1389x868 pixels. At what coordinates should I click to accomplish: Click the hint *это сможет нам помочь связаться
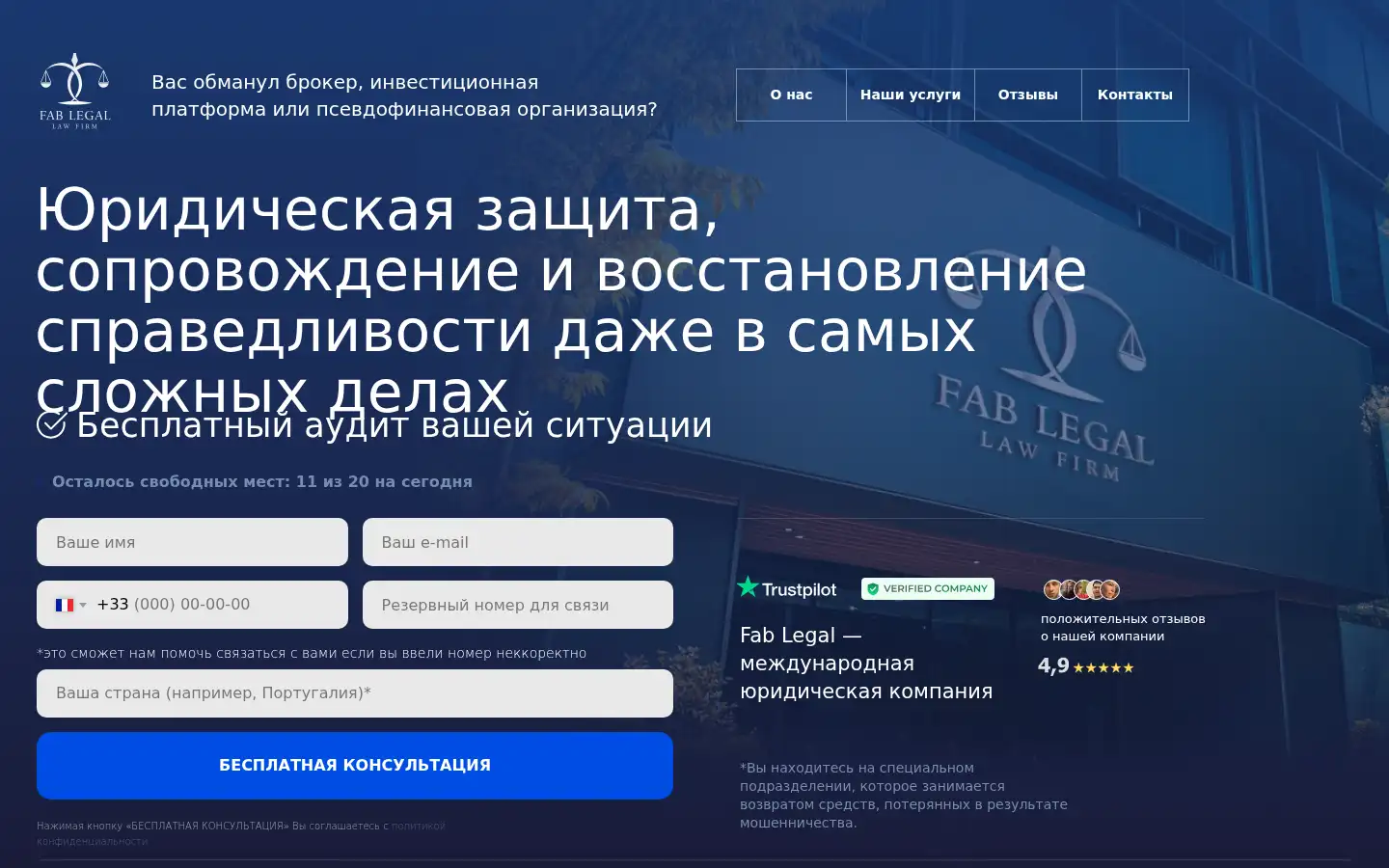[312, 653]
